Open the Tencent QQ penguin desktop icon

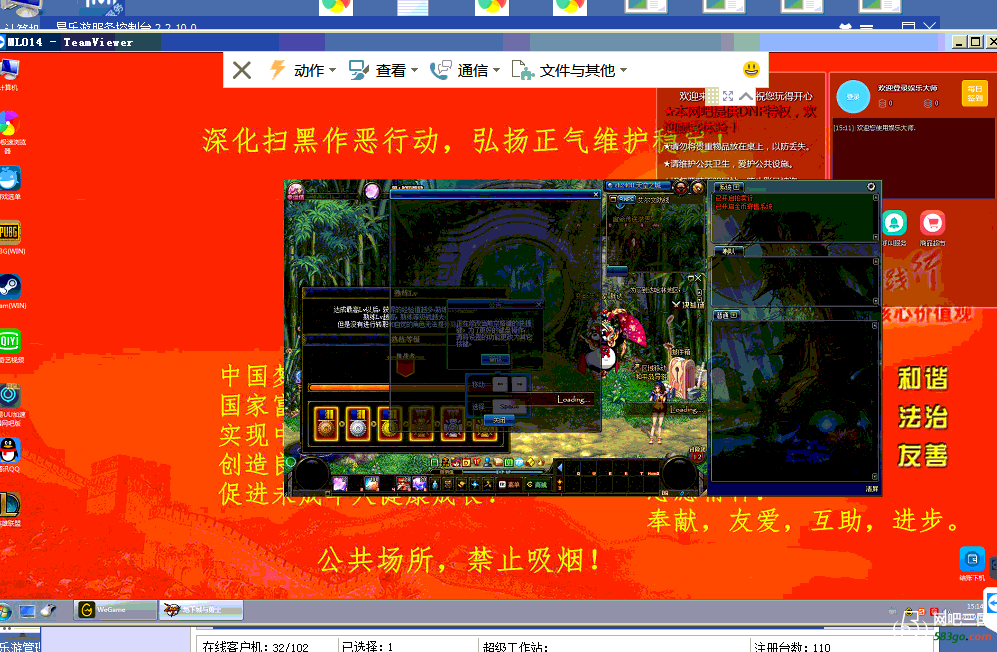pyautogui.click(x=10, y=454)
